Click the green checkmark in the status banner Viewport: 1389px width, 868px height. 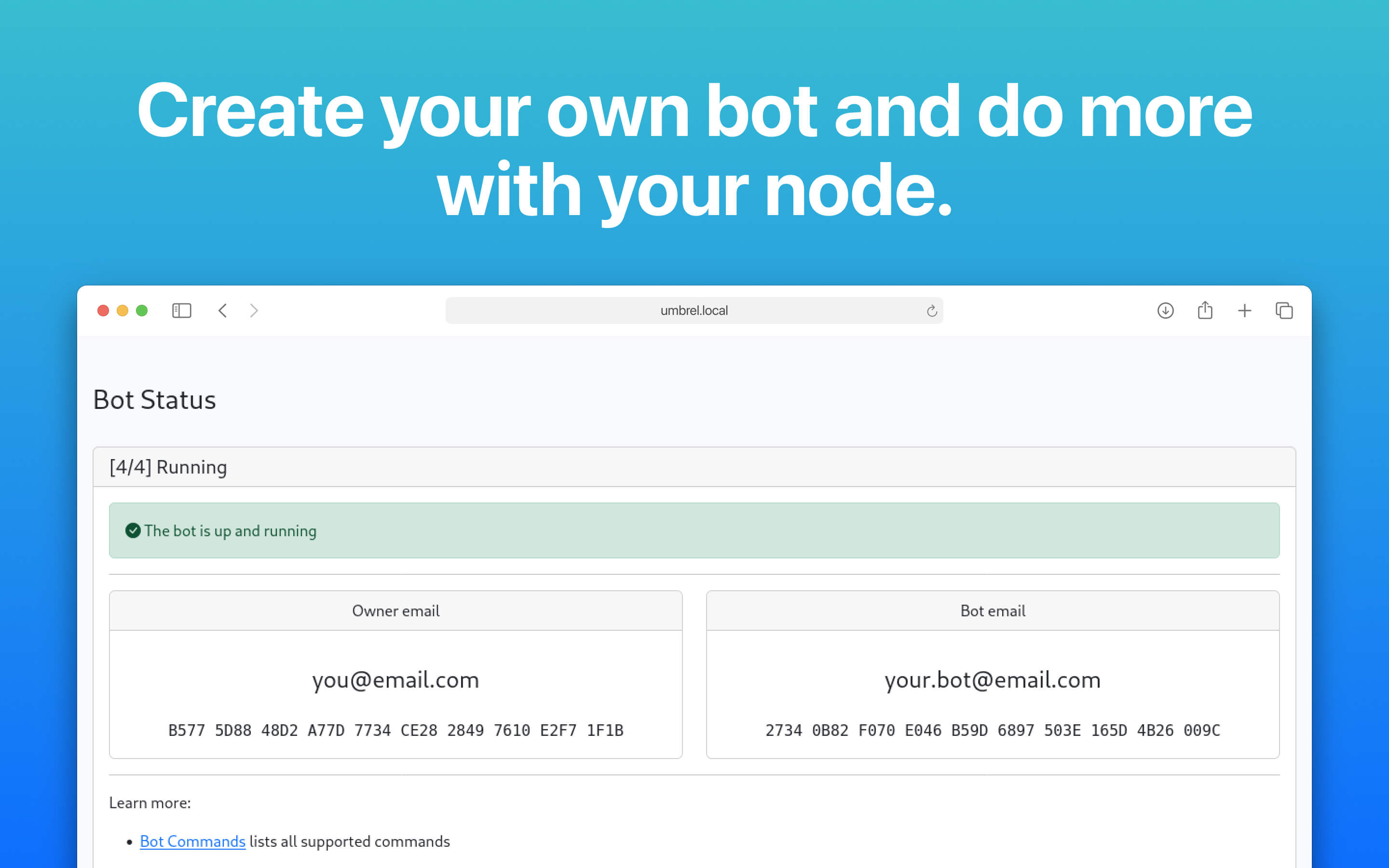[133, 531]
